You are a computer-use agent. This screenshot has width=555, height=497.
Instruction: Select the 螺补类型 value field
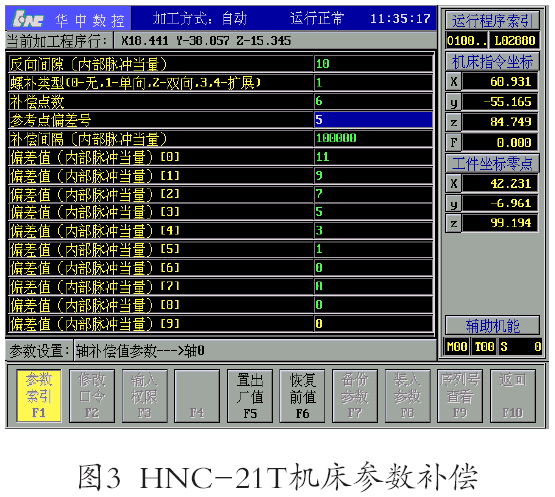point(373,82)
